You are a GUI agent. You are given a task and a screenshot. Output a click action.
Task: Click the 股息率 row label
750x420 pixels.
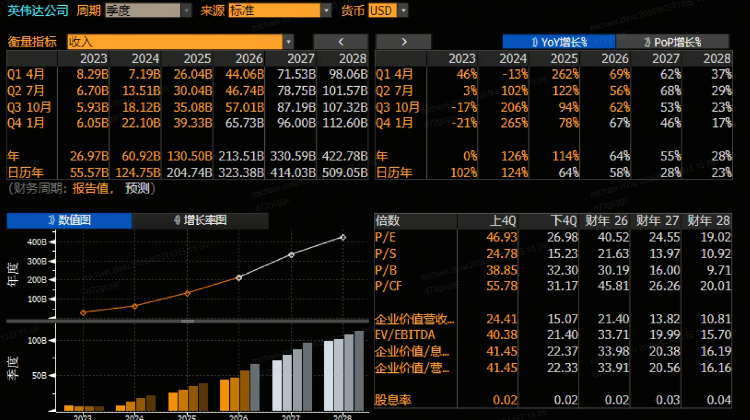pyautogui.click(x=391, y=400)
